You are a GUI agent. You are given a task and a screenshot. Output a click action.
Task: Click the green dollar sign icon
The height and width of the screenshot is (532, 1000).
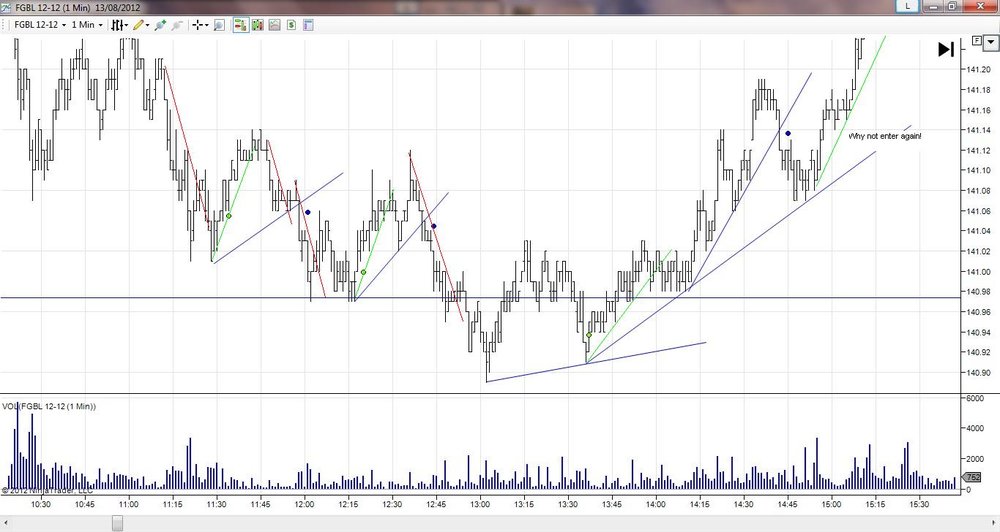click(x=291, y=25)
